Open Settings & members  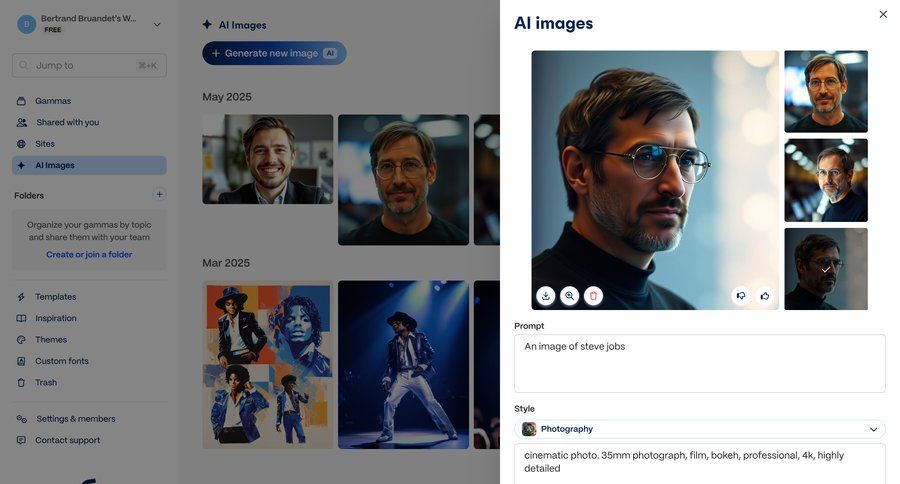(75, 419)
